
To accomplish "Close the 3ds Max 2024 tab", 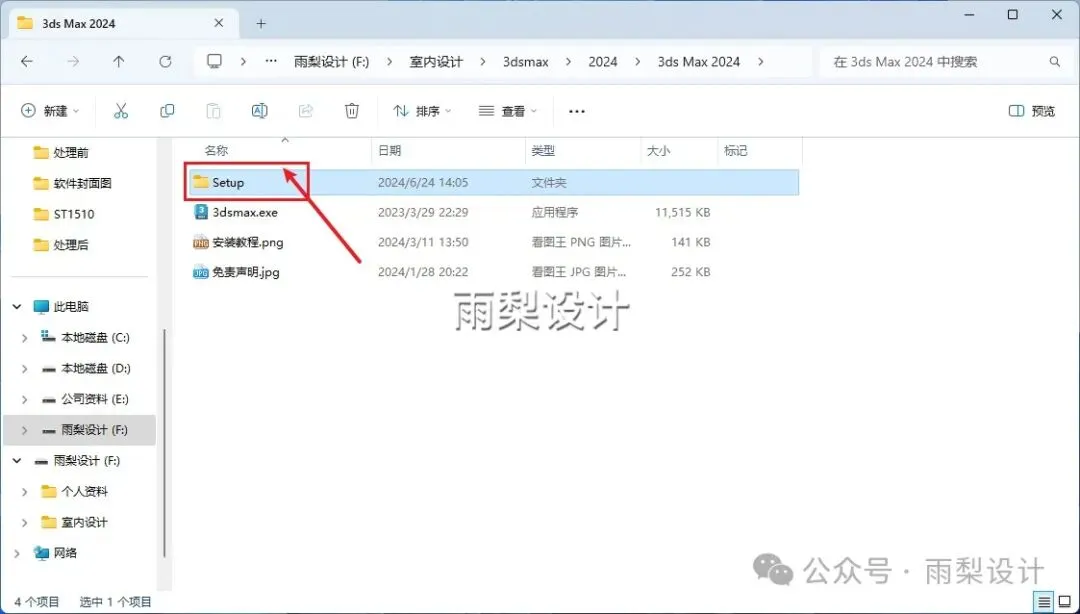I will click(x=219, y=23).
